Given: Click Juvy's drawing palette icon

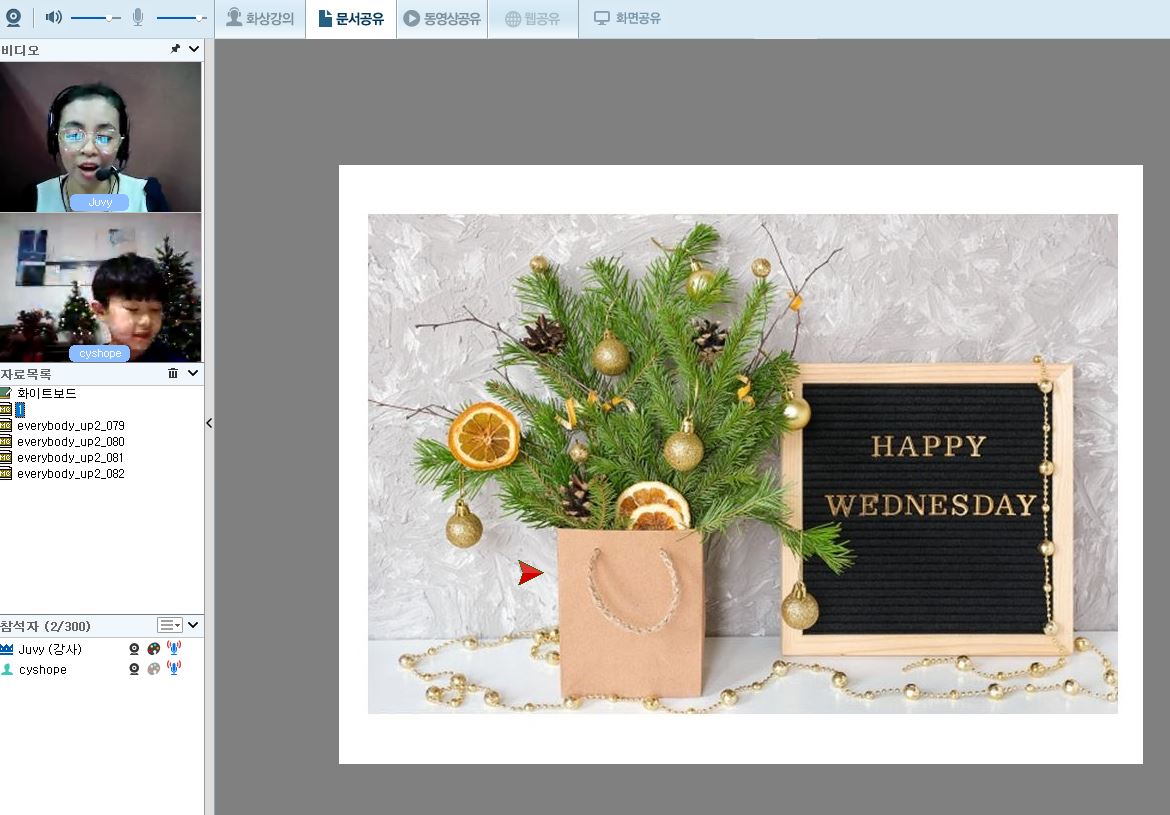Looking at the screenshot, I should point(153,649).
